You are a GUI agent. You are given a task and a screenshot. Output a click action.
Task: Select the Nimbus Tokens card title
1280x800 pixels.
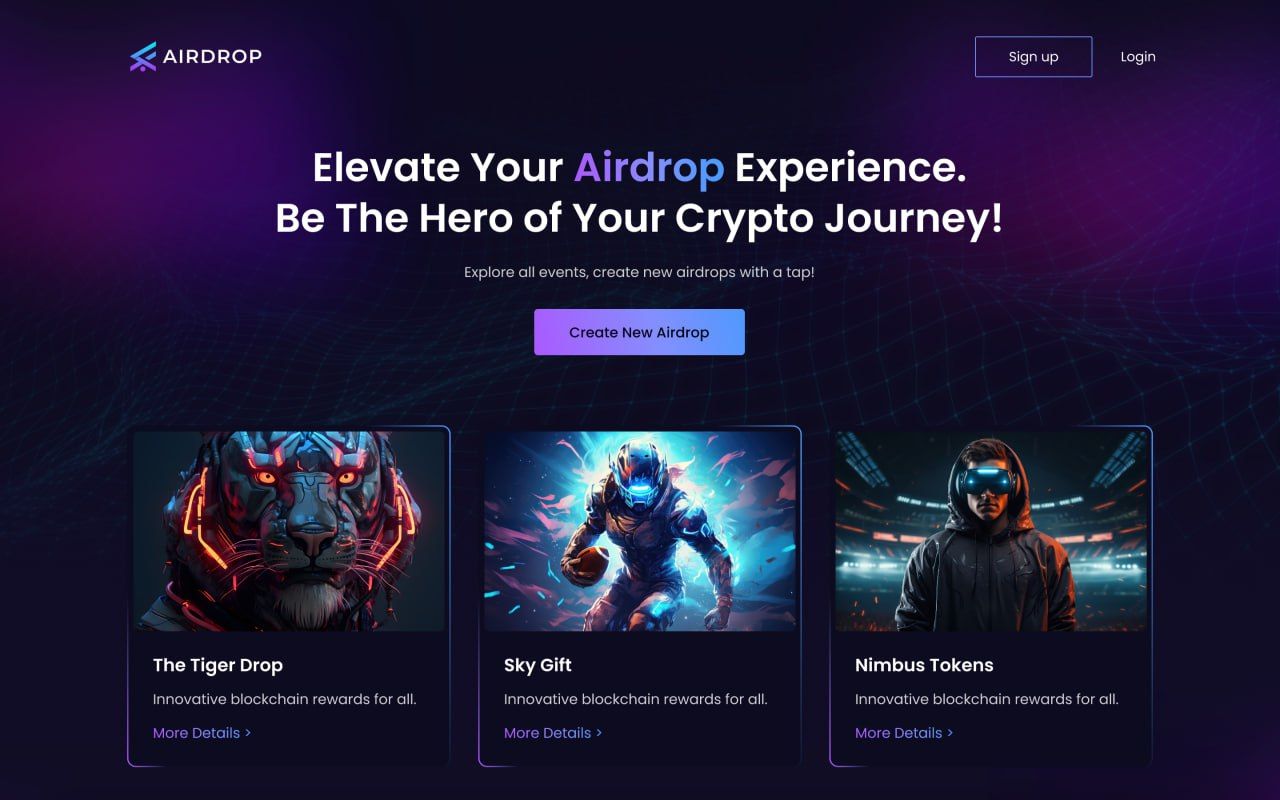point(924,665)
